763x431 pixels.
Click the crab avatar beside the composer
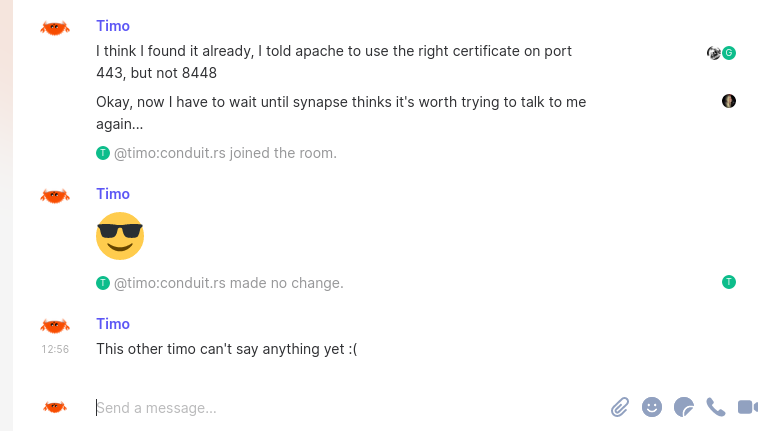(x=55, y=407)
